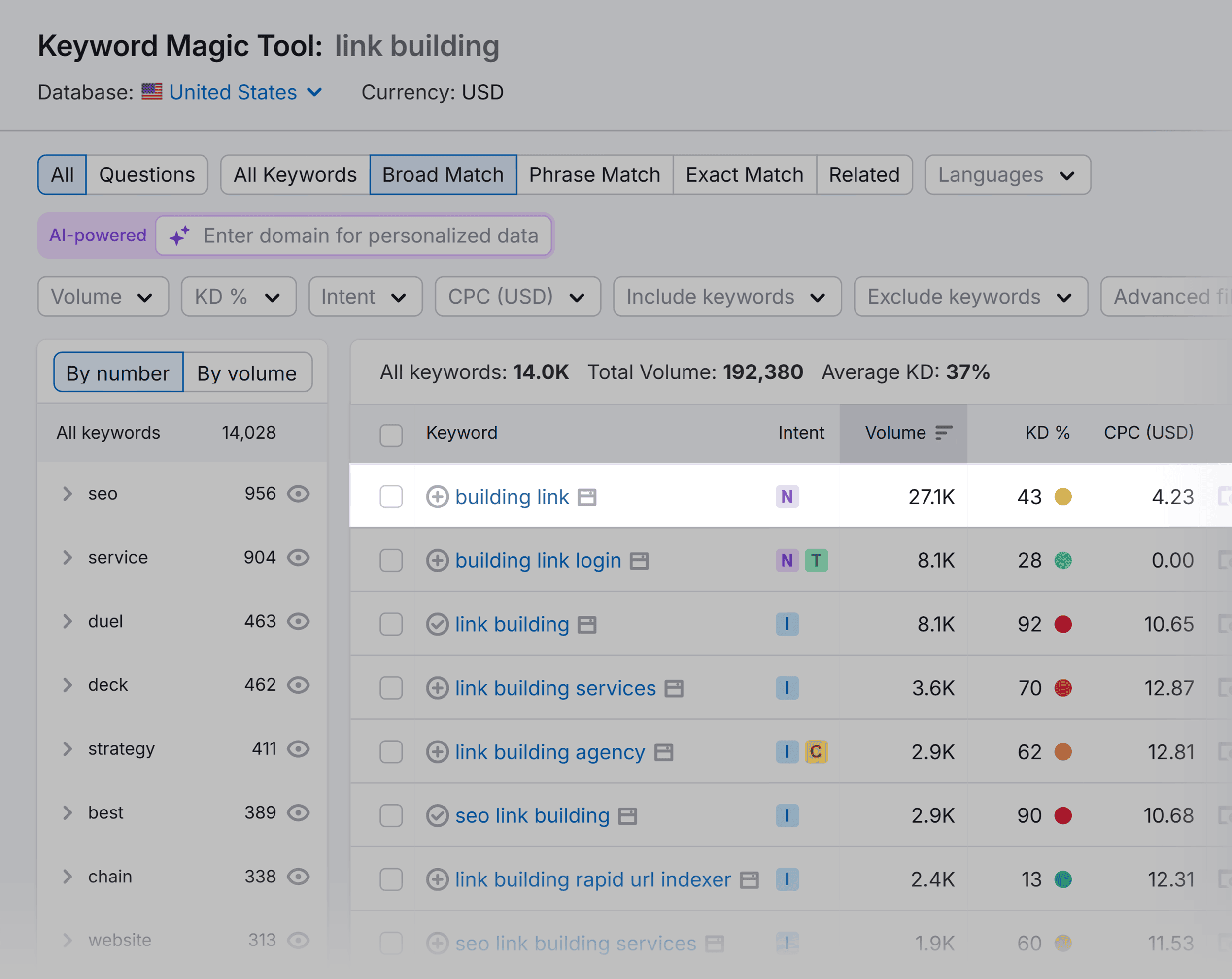Change the United States database

(246, 92)
